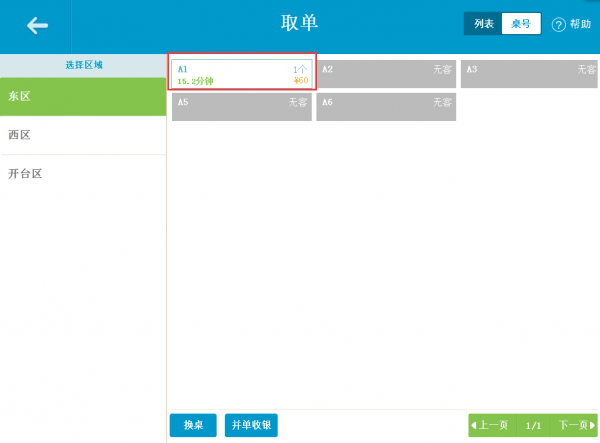Screen dimensions: 600x443
Task: Click the back arrow icon
Action: click(x=37, y=26)
